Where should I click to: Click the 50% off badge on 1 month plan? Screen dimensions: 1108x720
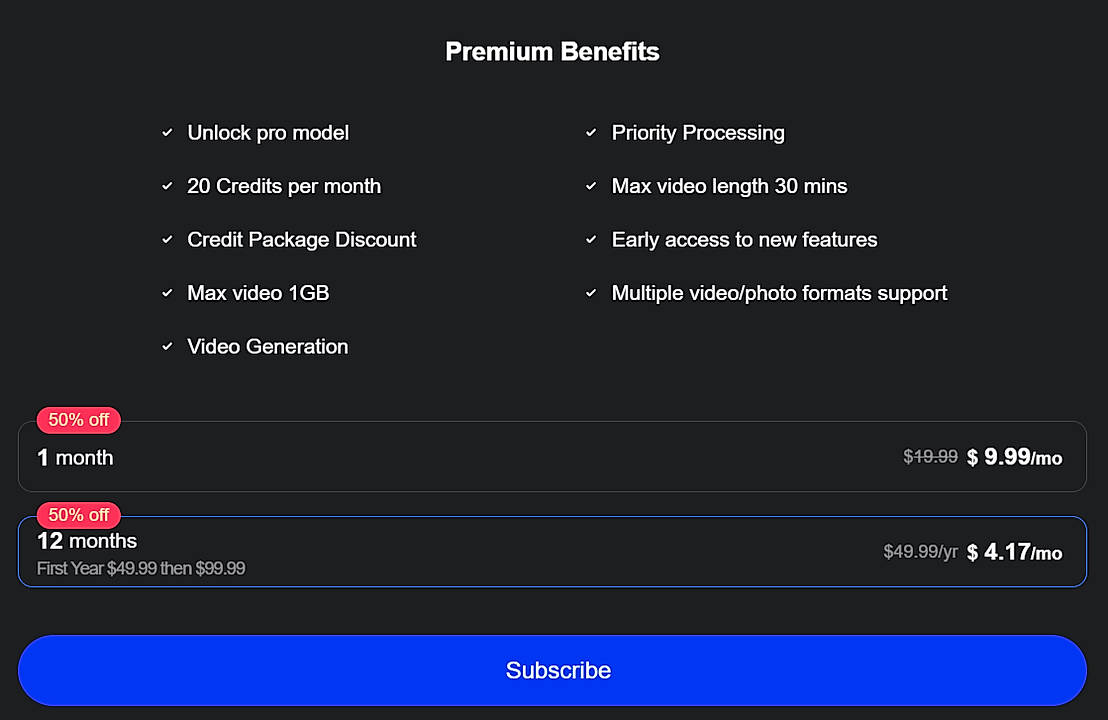pos(79,420)
